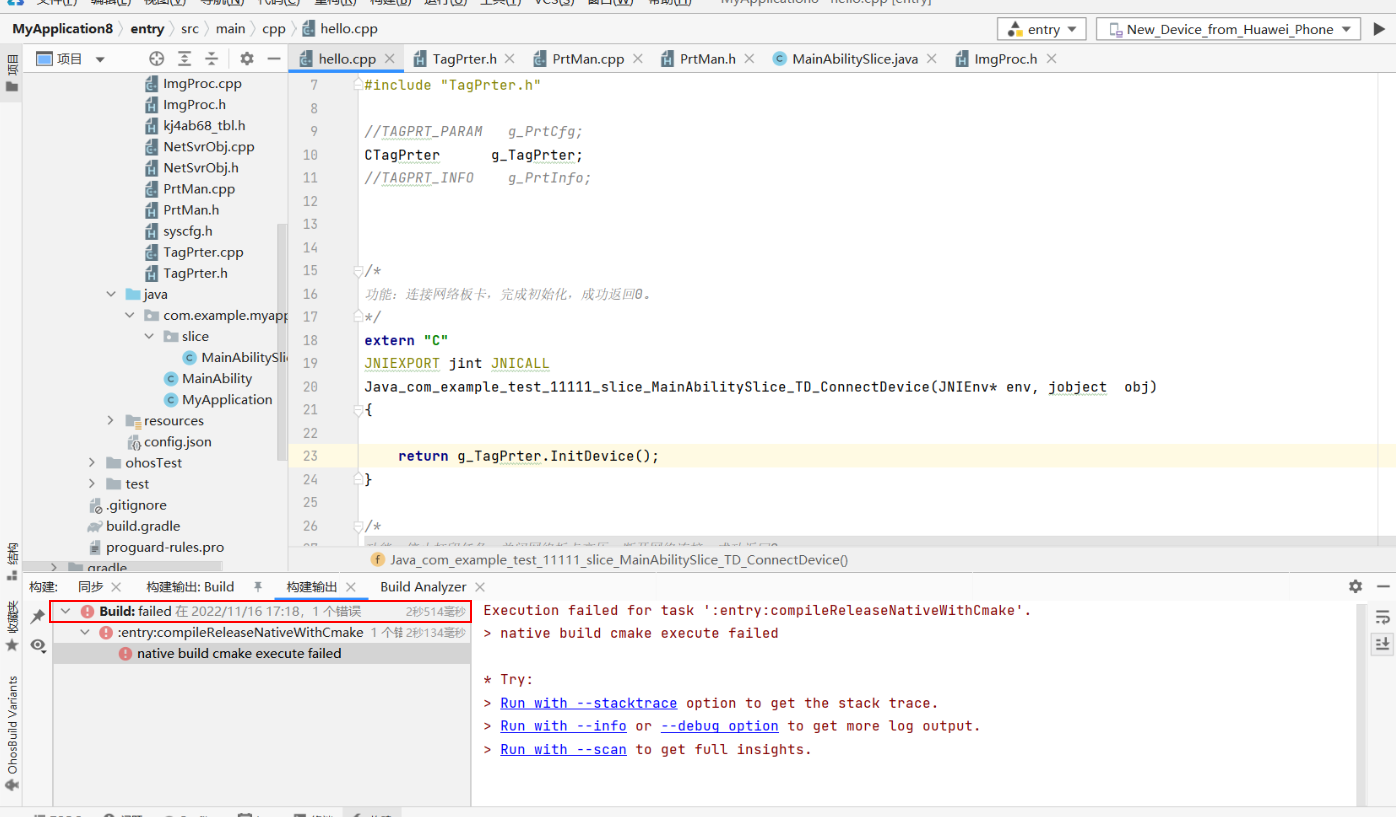Pin the build output tab

pyautogui.click(x=257, y=587)
